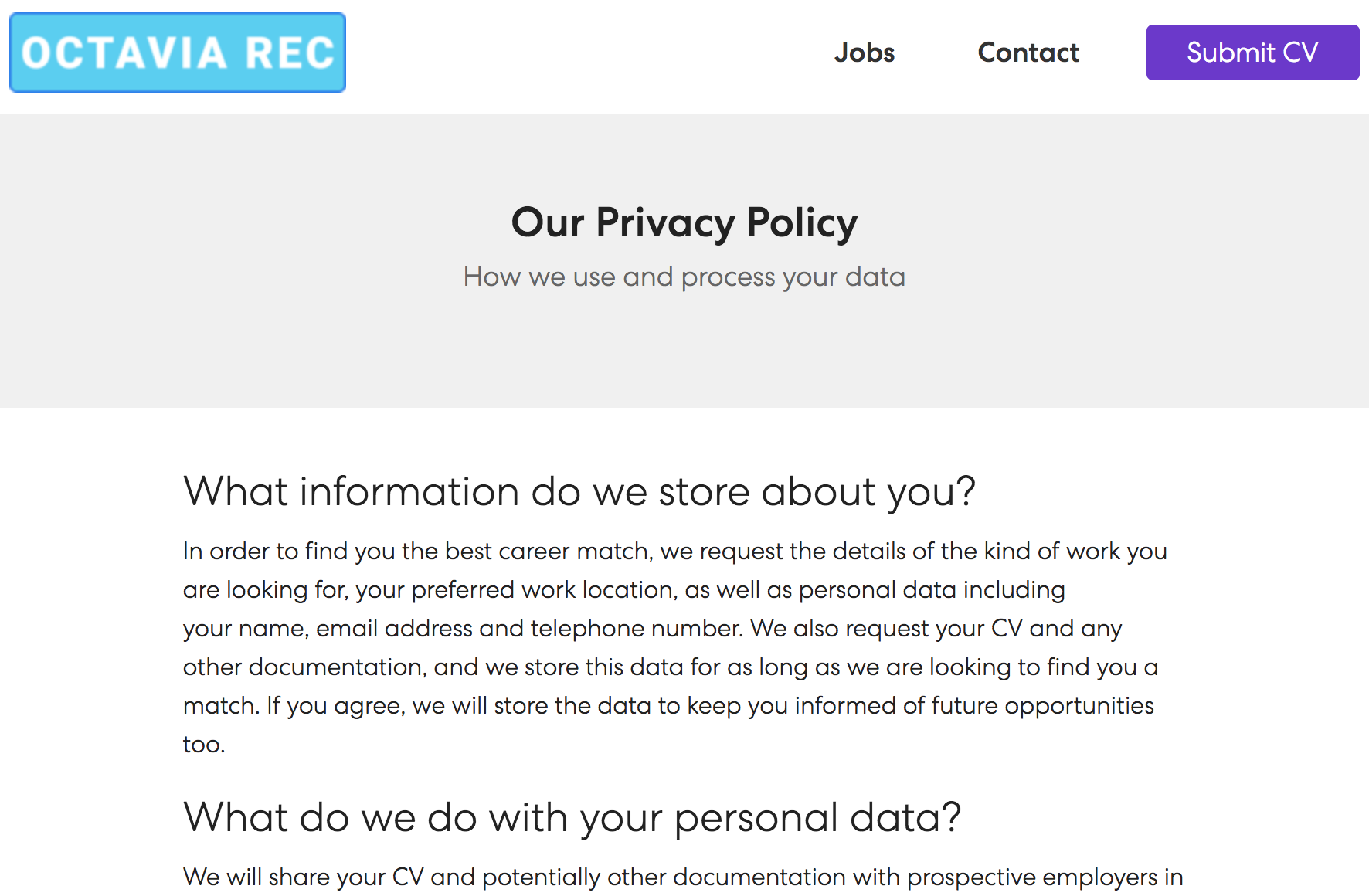Go to the Contact page
Viewport: 1369px width, 896px height.
click(x=1028, y=53)
